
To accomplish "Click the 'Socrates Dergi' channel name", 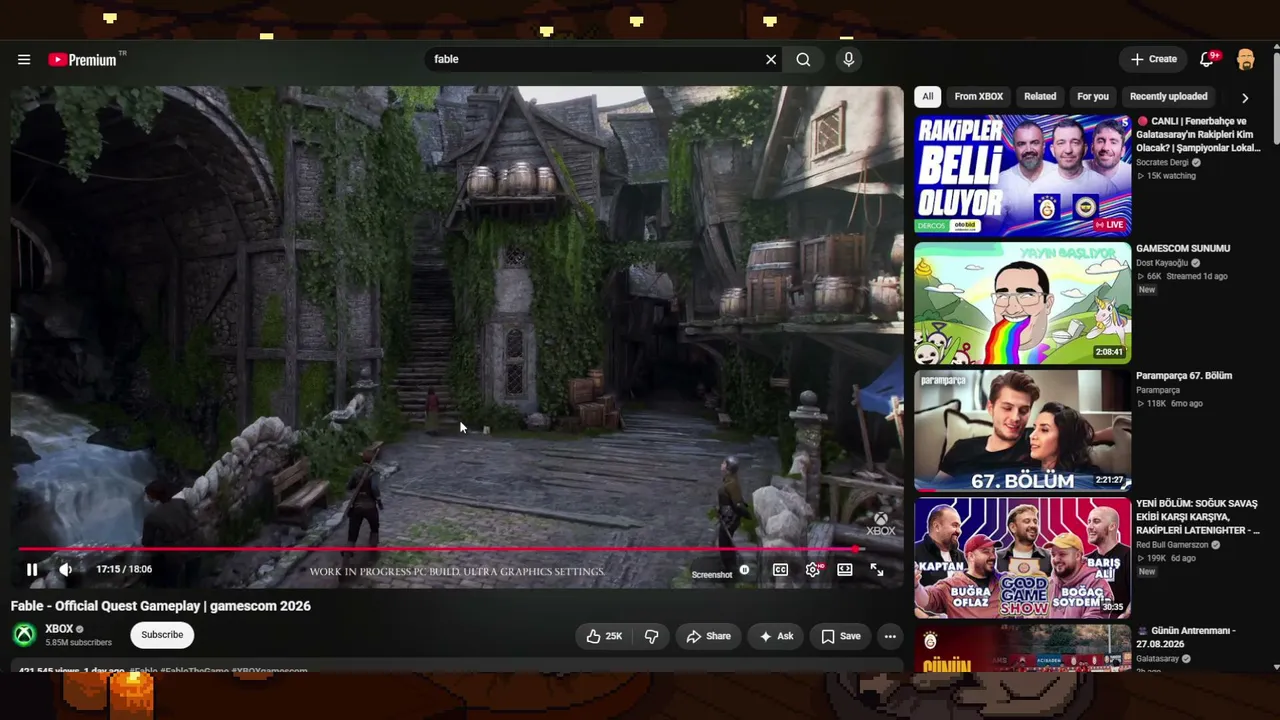I will point(1162,162).
